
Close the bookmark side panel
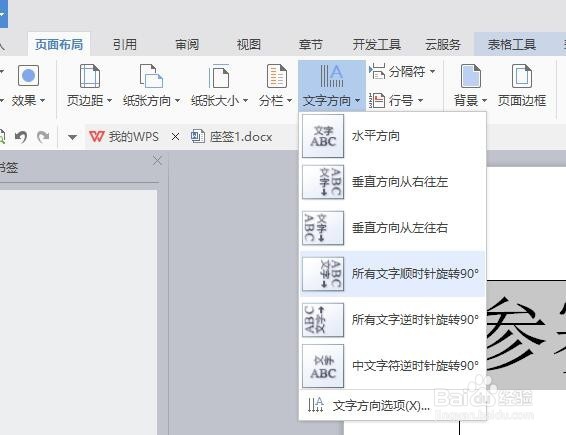click(x=157, y=160)
